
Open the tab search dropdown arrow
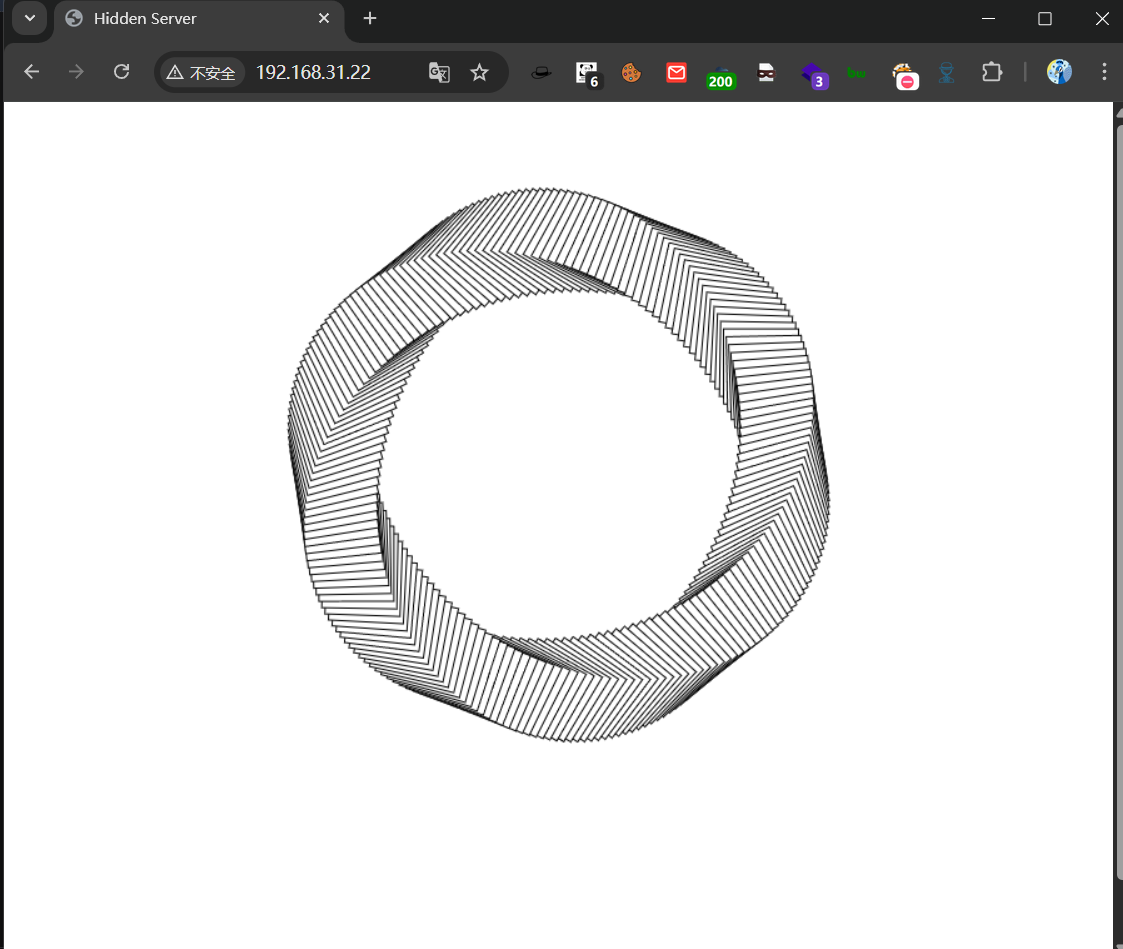pyautogui.click(x=30, y=18)
